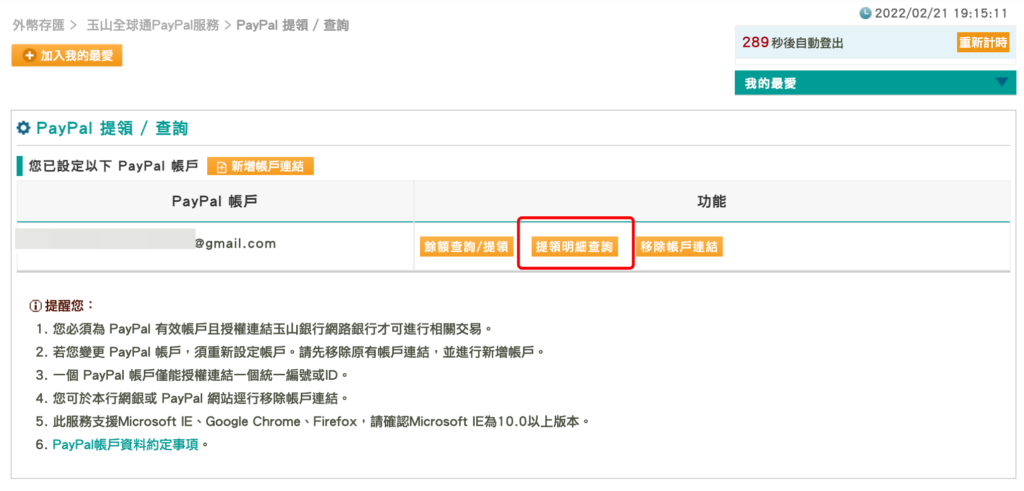The width and height of the screenshot is (1024, 491).
Task: Open 新增帳戶連結 to add an account
Action: point(261,166)
